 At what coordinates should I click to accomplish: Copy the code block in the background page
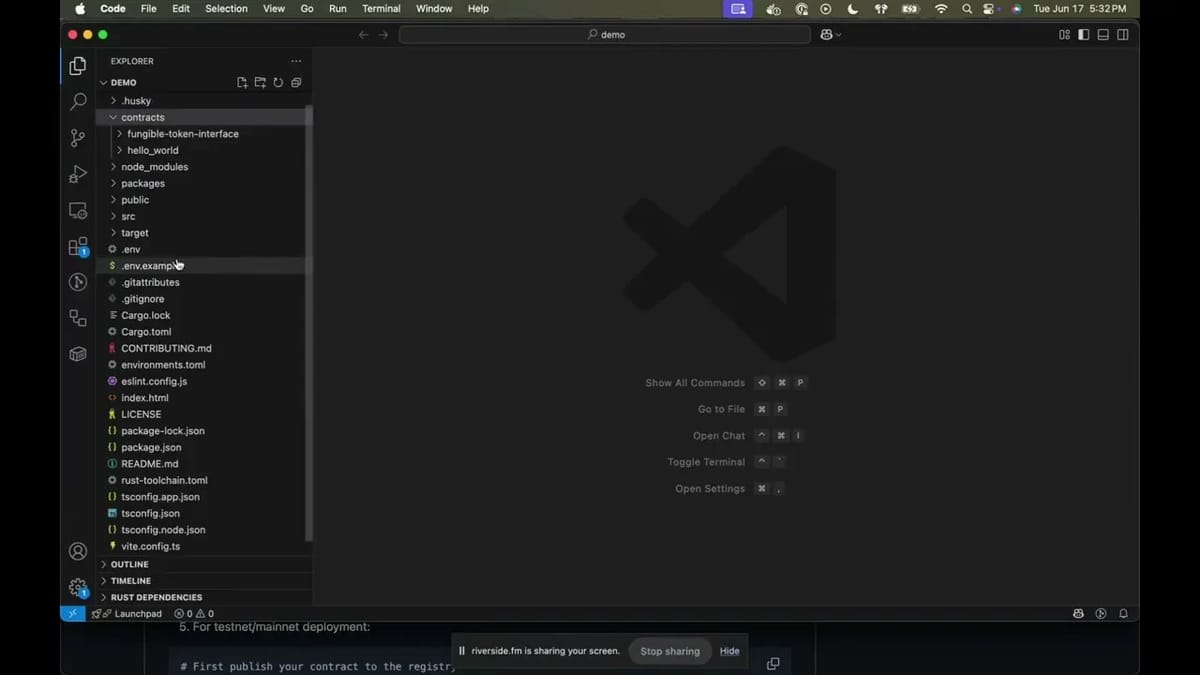point(773,664)
